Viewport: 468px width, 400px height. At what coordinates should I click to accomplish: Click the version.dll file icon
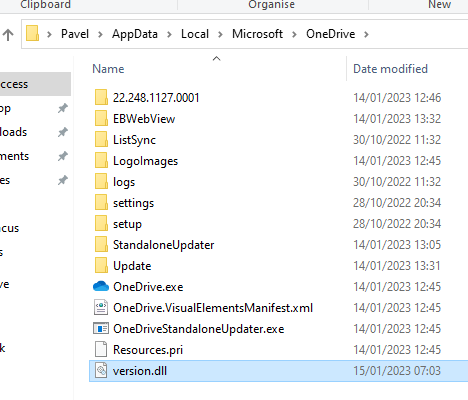click(x=101, y=370)
